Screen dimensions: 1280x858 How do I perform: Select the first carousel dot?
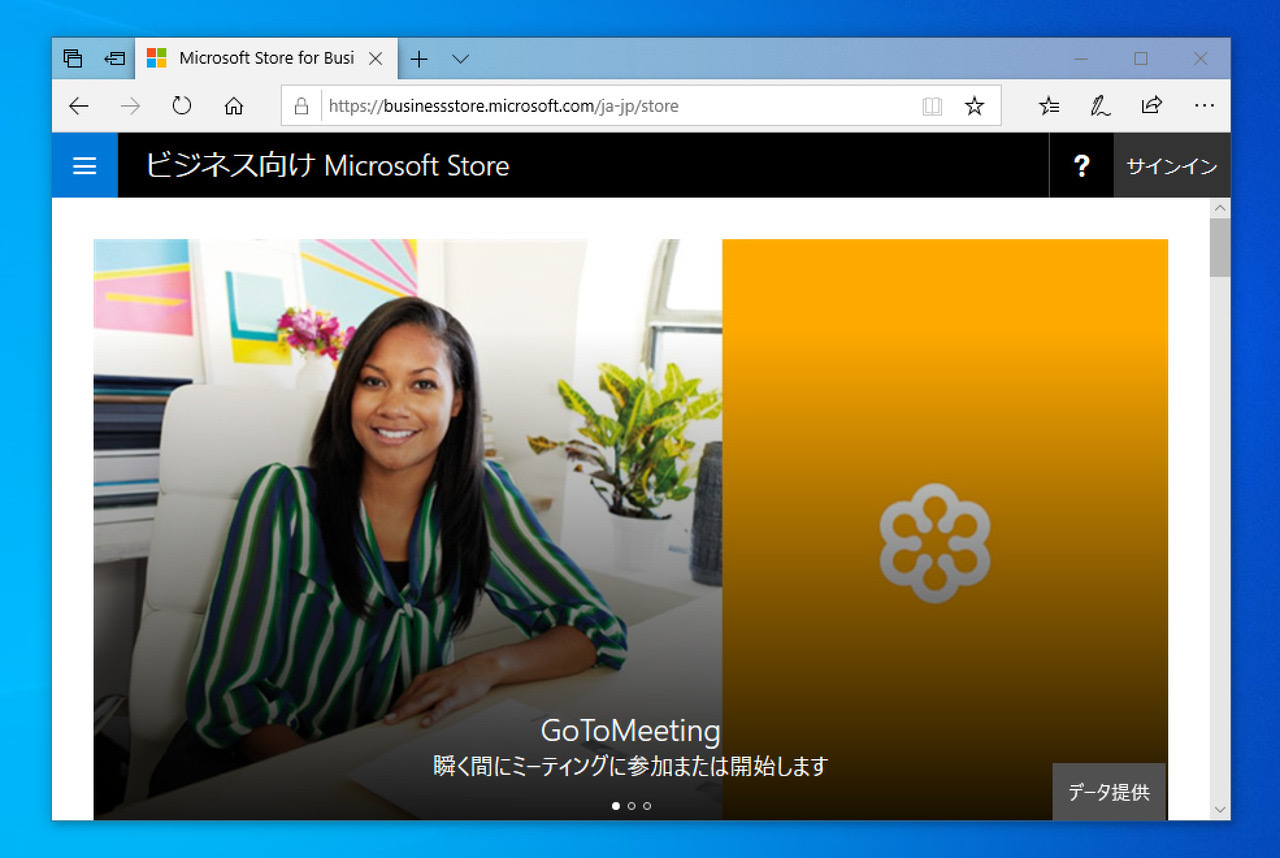616,805
